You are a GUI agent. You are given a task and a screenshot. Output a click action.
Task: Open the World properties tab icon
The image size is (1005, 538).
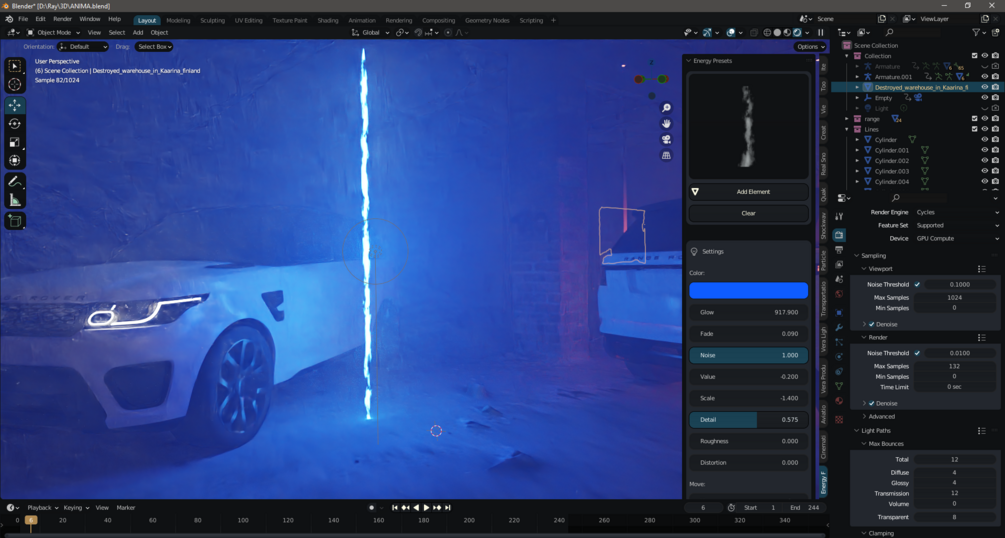click(839, 294)
